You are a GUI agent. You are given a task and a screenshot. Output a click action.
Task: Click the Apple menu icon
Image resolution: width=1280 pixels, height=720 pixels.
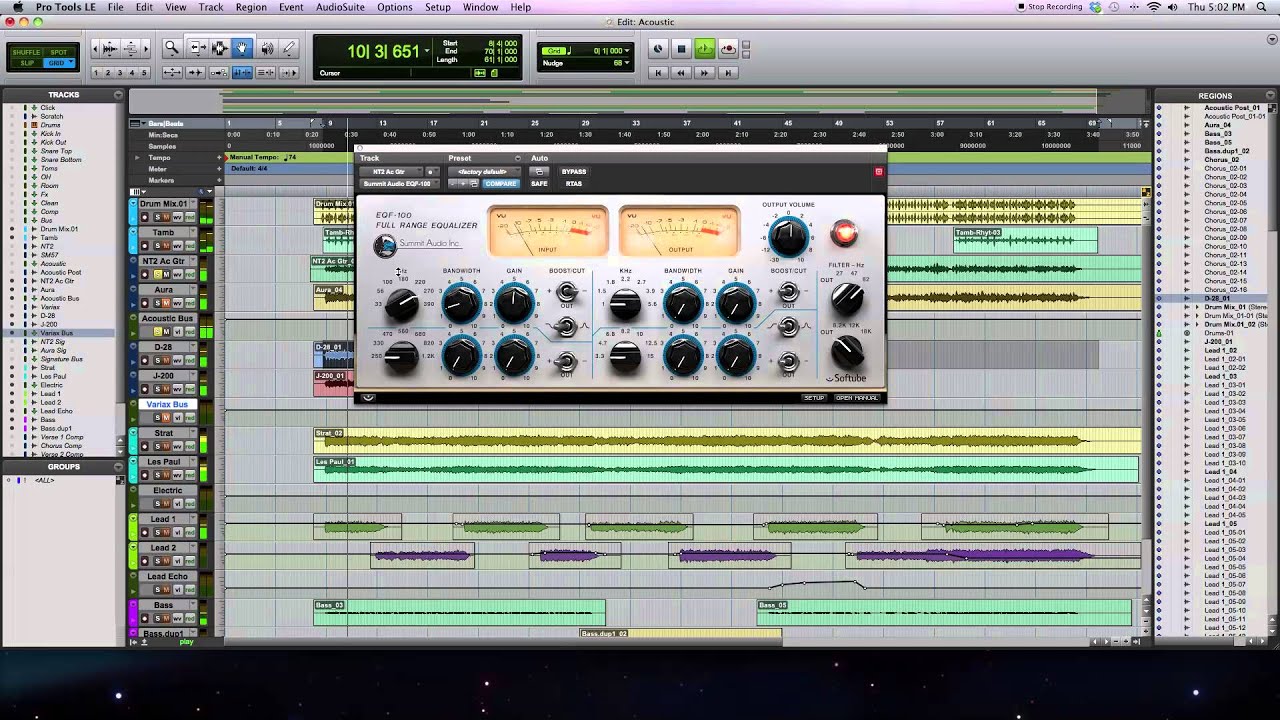tap(17, 7)
